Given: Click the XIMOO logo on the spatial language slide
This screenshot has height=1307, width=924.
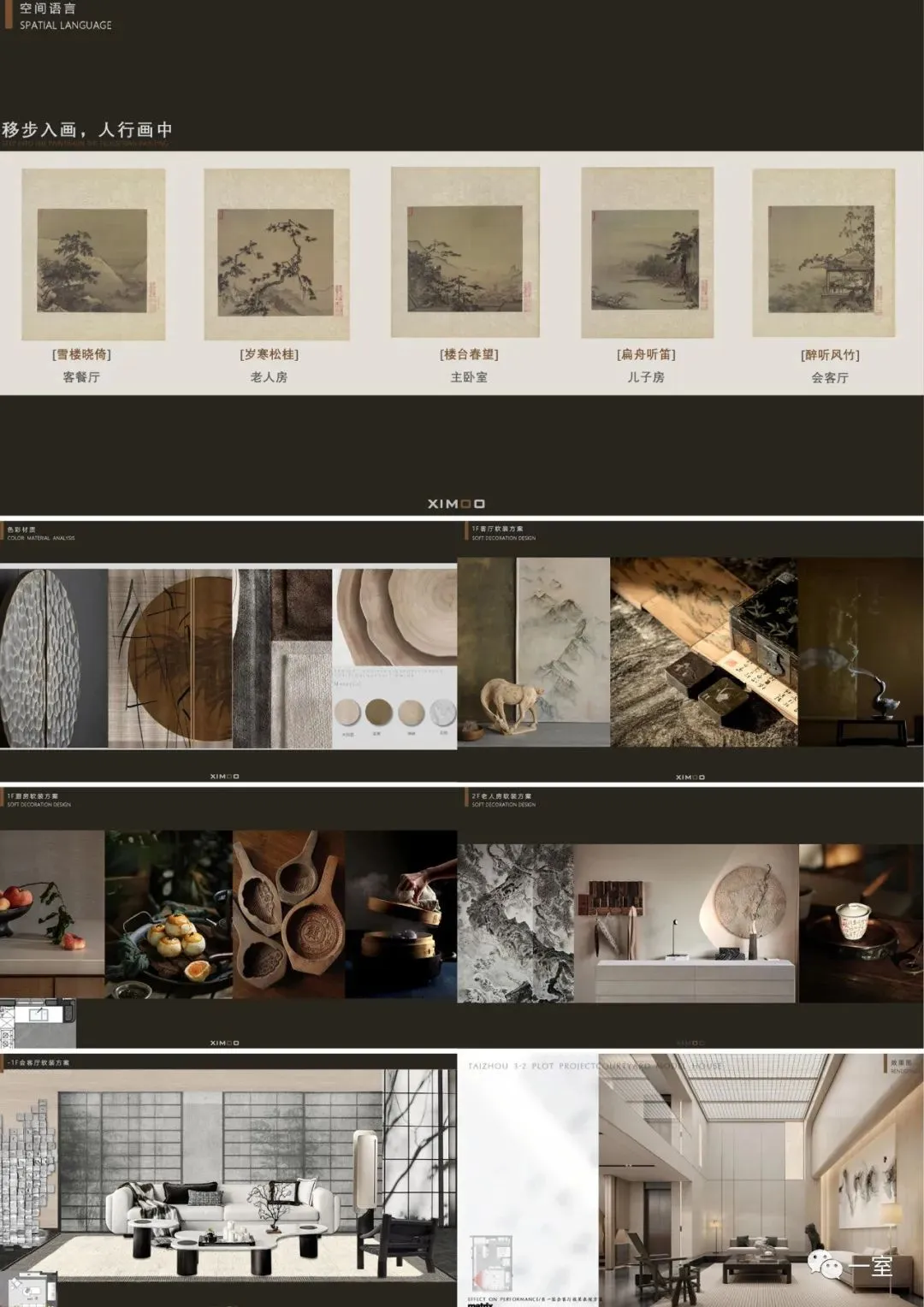Looking at the screenshot, I should point(456,504).
